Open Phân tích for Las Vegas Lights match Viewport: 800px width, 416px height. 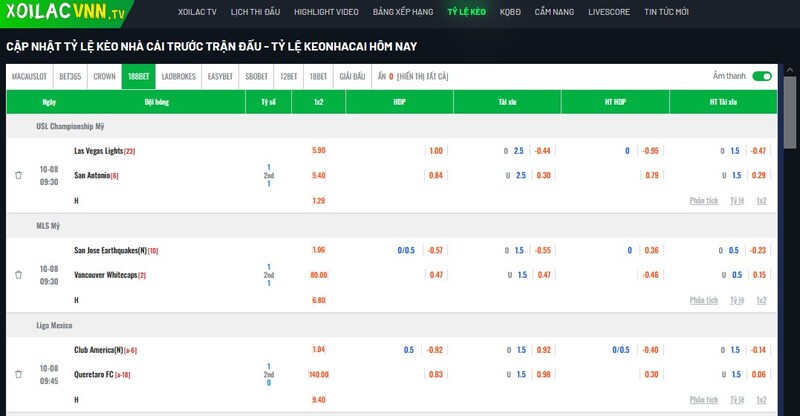[x=704, y=201]
